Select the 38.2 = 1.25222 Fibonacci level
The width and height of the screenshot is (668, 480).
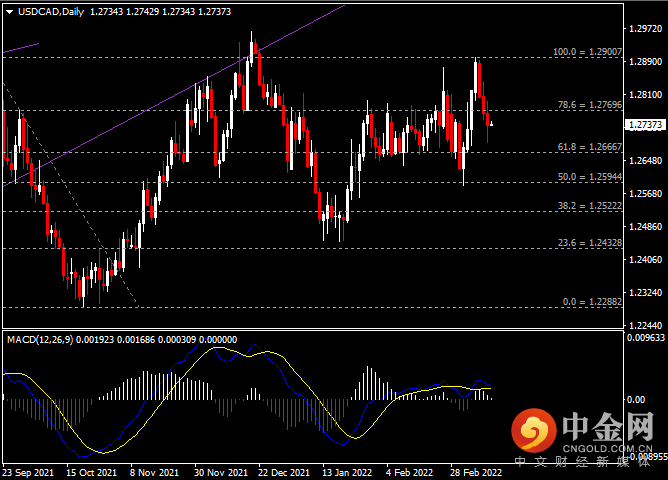click(590, 206)
